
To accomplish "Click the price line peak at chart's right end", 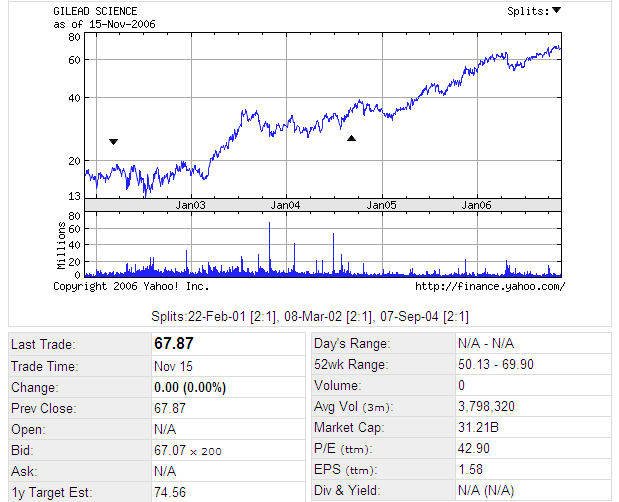I will (x=557, y=48).
